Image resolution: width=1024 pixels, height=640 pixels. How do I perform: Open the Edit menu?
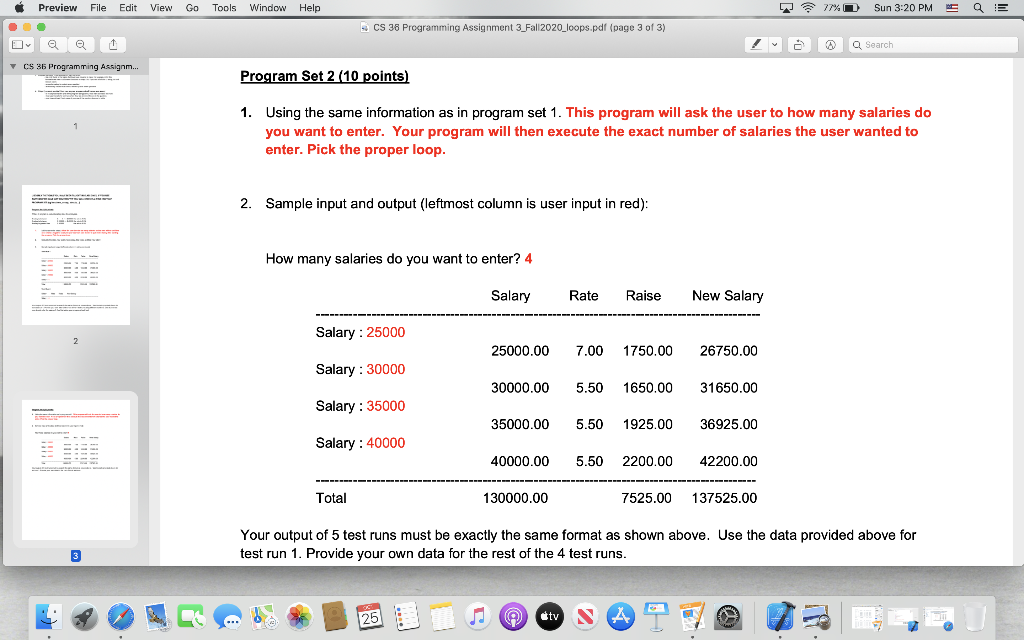128,8
